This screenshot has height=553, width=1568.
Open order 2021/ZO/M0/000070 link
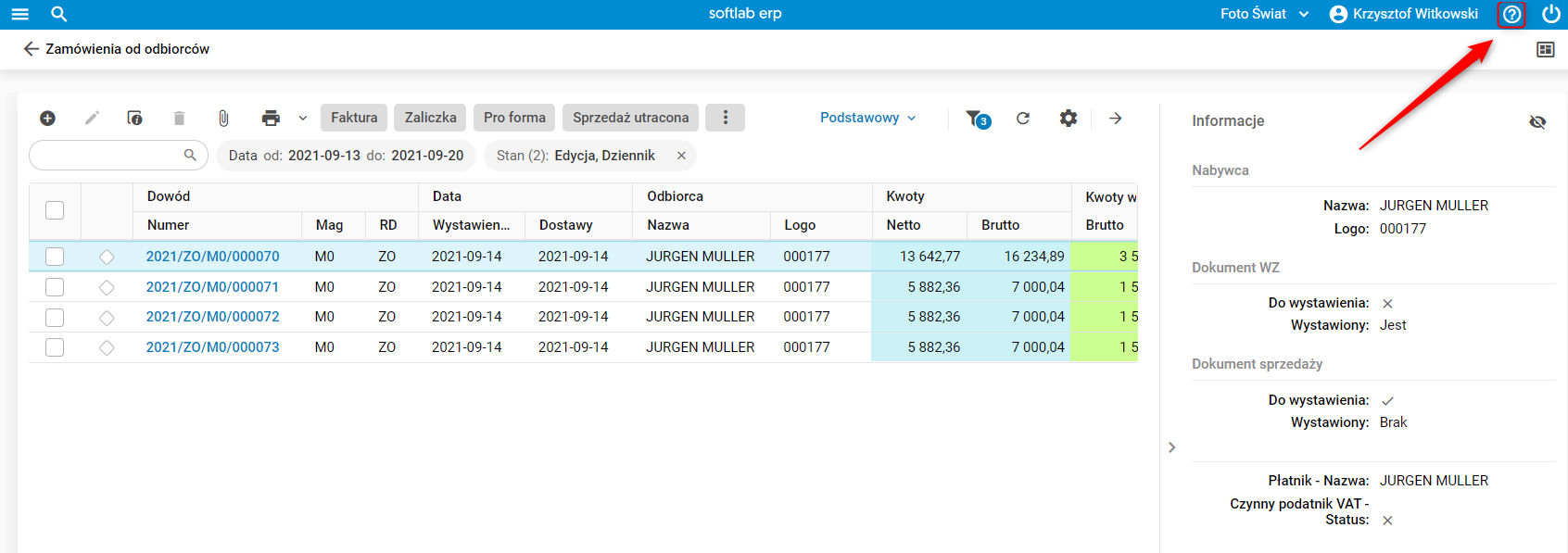(212, 257)
